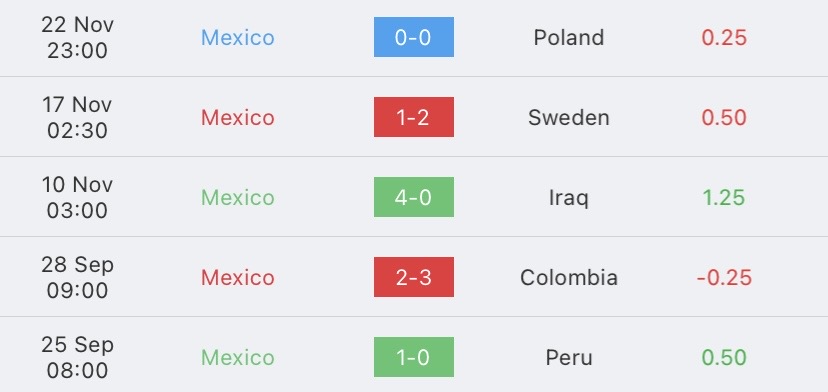Open the Peru team page

pos(569,358)
